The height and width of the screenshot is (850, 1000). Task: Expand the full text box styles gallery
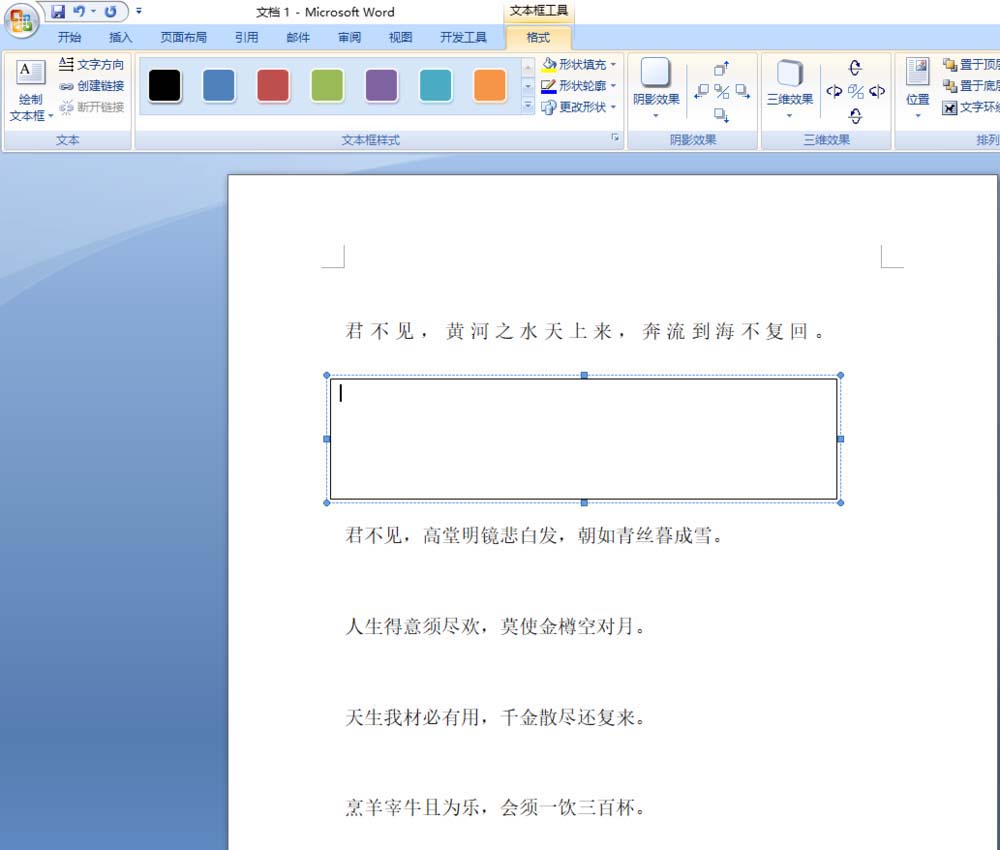(527, 105)
